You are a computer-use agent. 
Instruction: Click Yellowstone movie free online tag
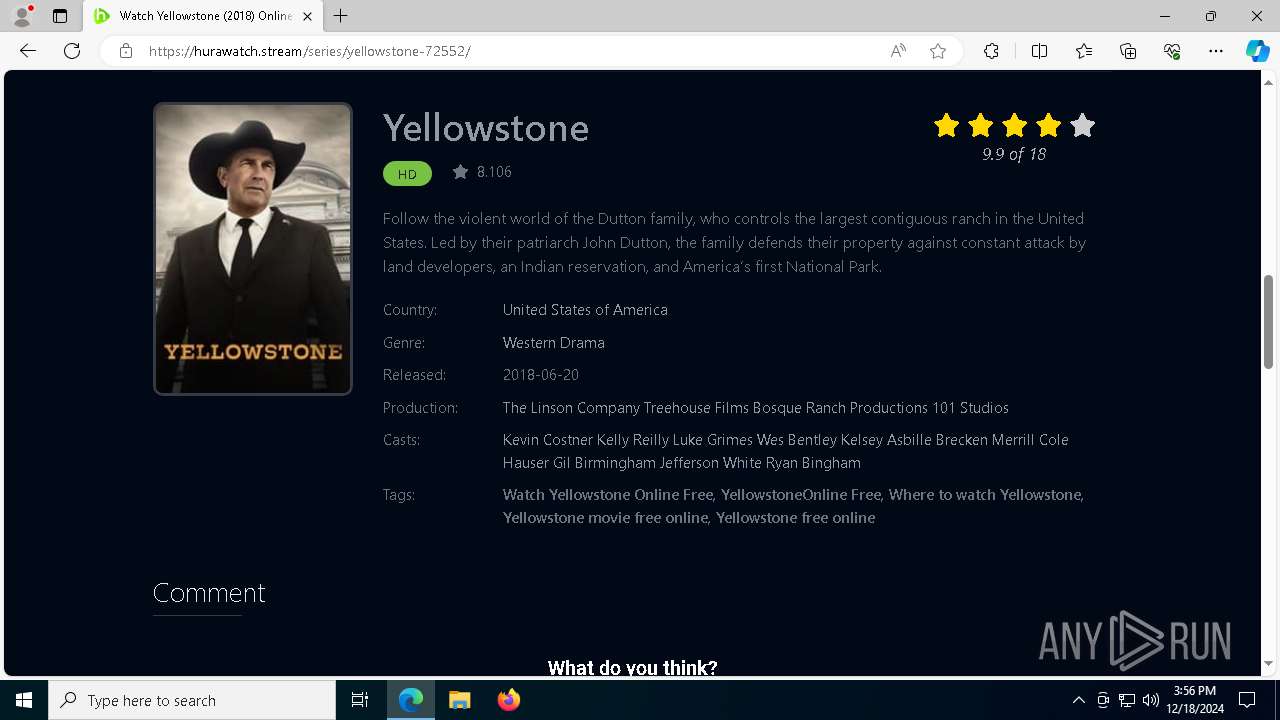(605, 518)
